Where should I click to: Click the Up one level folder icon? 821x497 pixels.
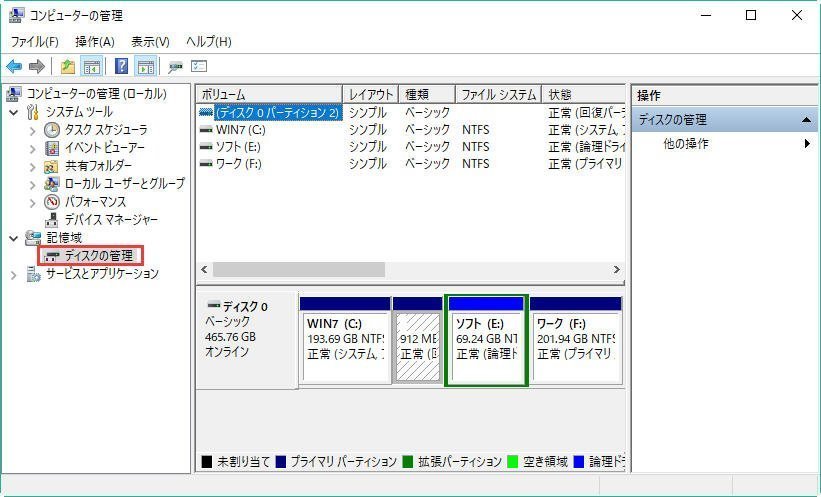68,67
